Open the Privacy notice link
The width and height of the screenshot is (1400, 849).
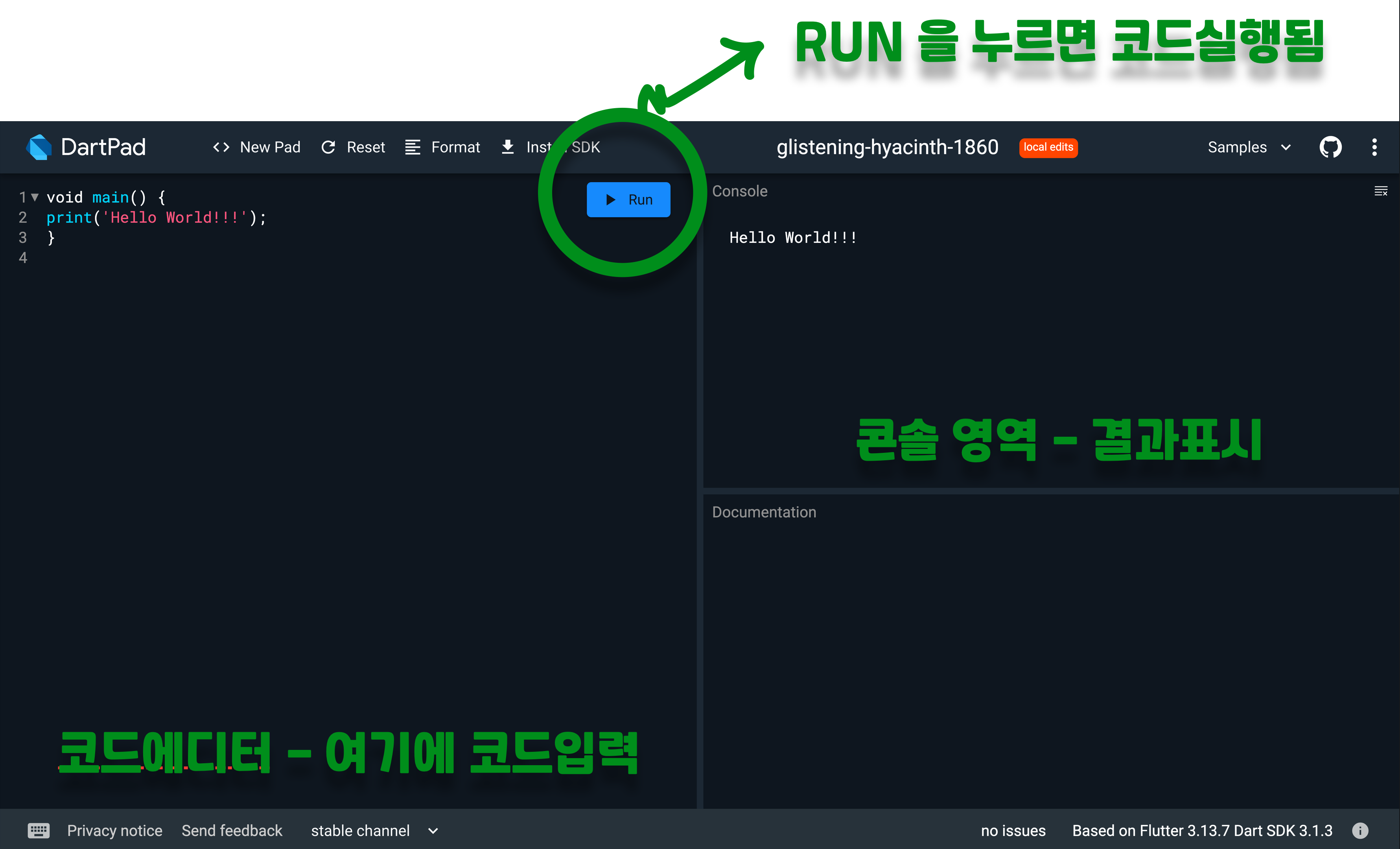tap(115, 830)
